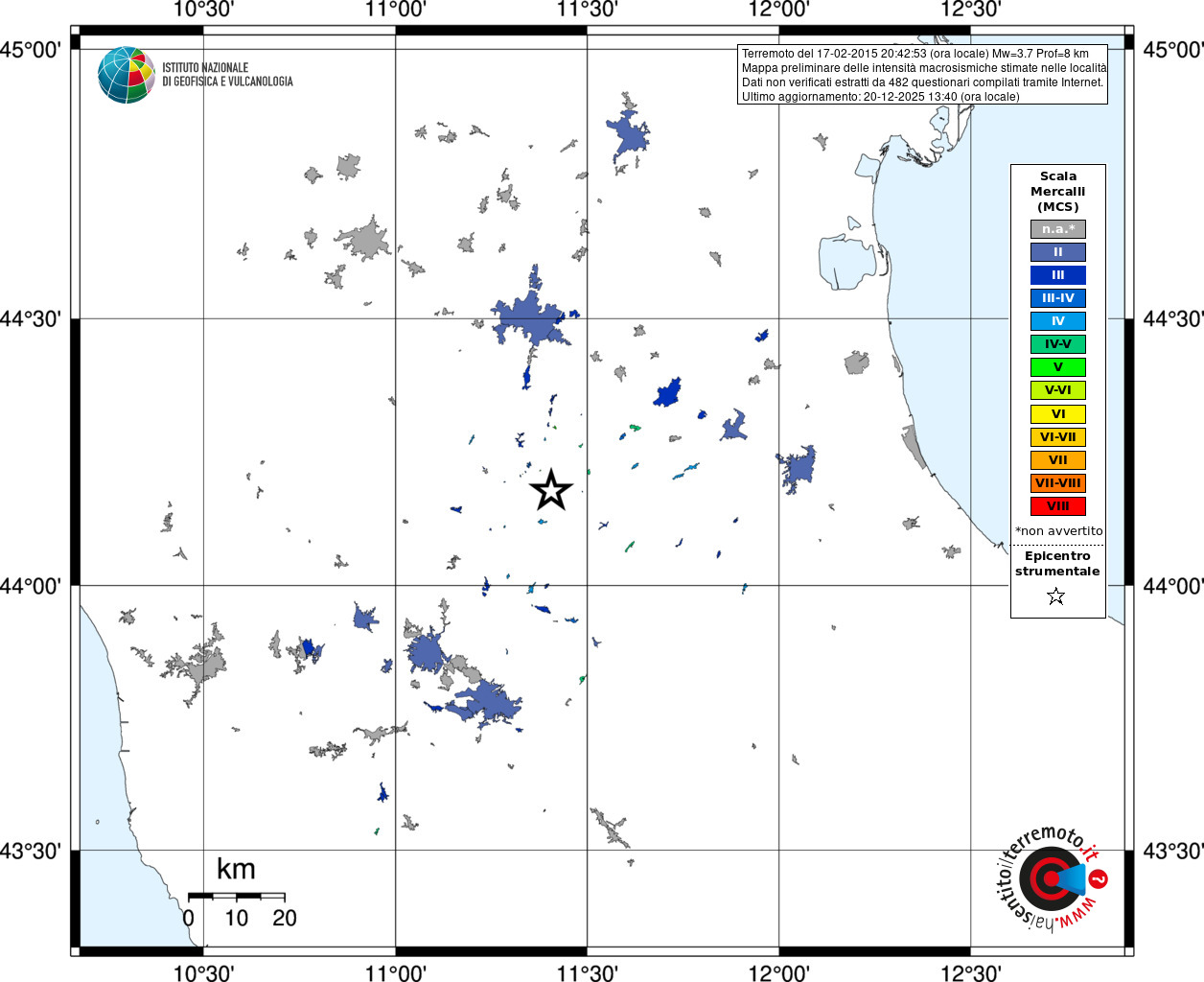1204x982 pixels.
Task: Select the n.a.* gray legend swatch
Action: 1058,229
